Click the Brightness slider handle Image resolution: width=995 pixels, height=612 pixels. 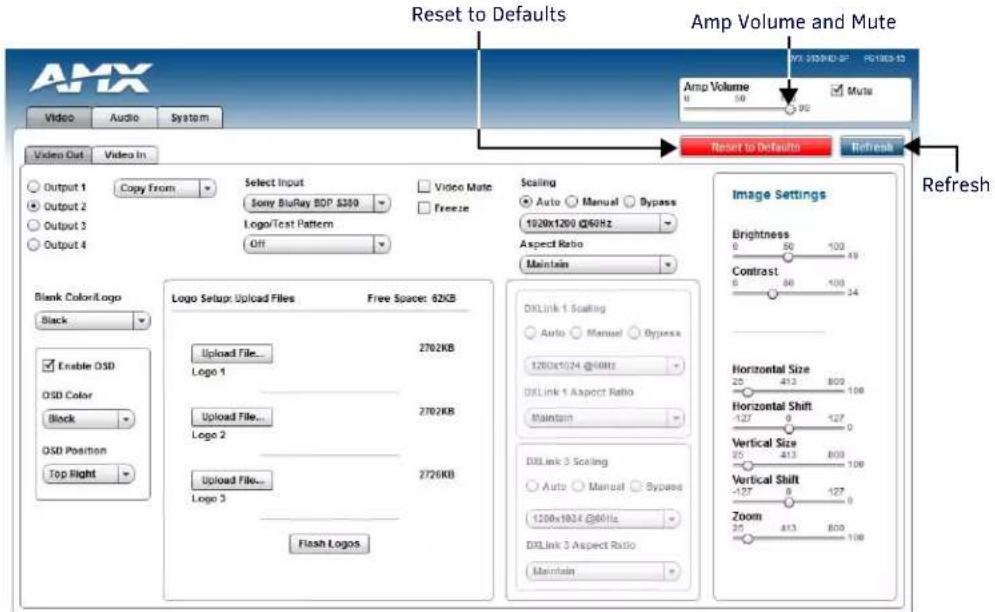point(787,256)
